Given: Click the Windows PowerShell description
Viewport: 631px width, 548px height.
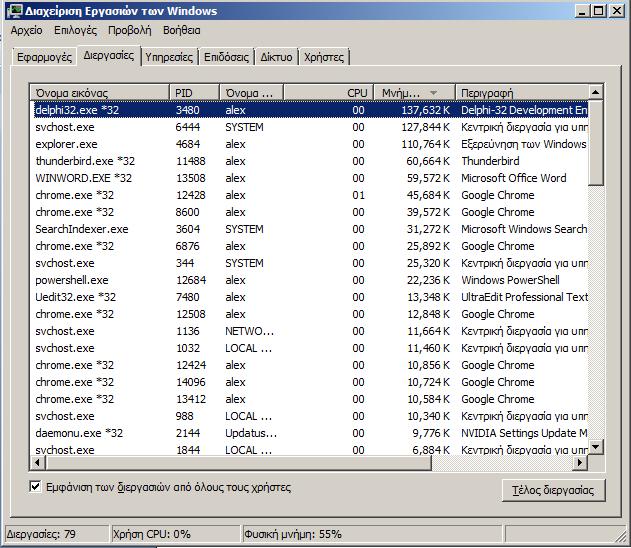Looking at the screenshot, I should [x=510, y=280].
